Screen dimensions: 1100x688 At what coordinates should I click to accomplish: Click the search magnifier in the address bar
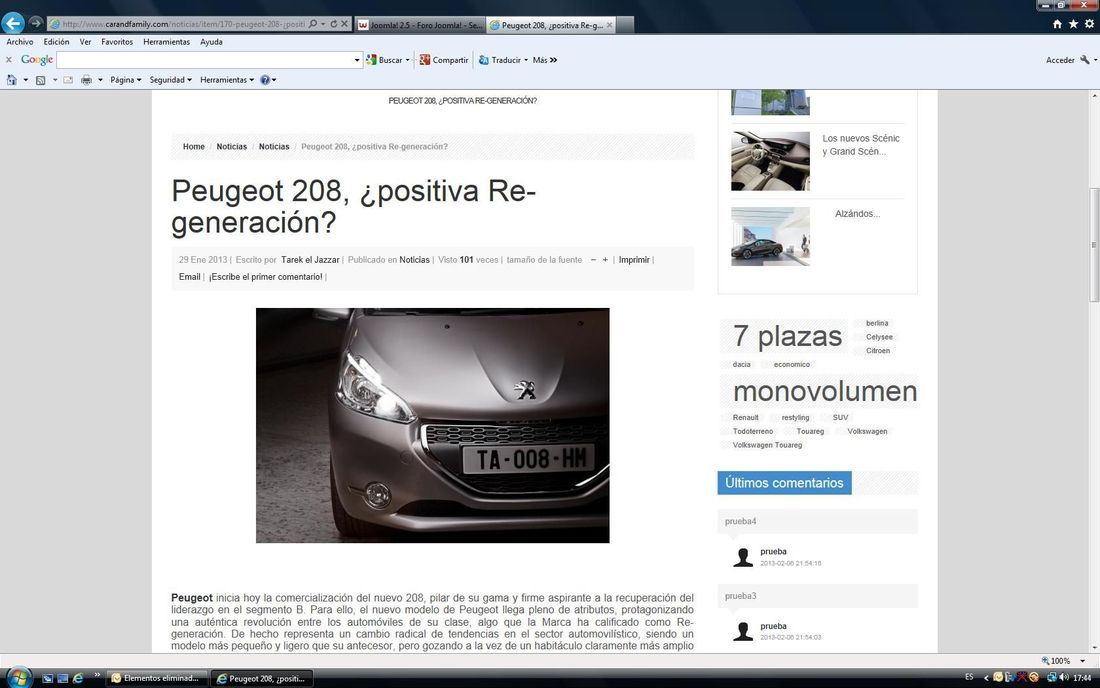pyautogui.click(x=313, y=24)
